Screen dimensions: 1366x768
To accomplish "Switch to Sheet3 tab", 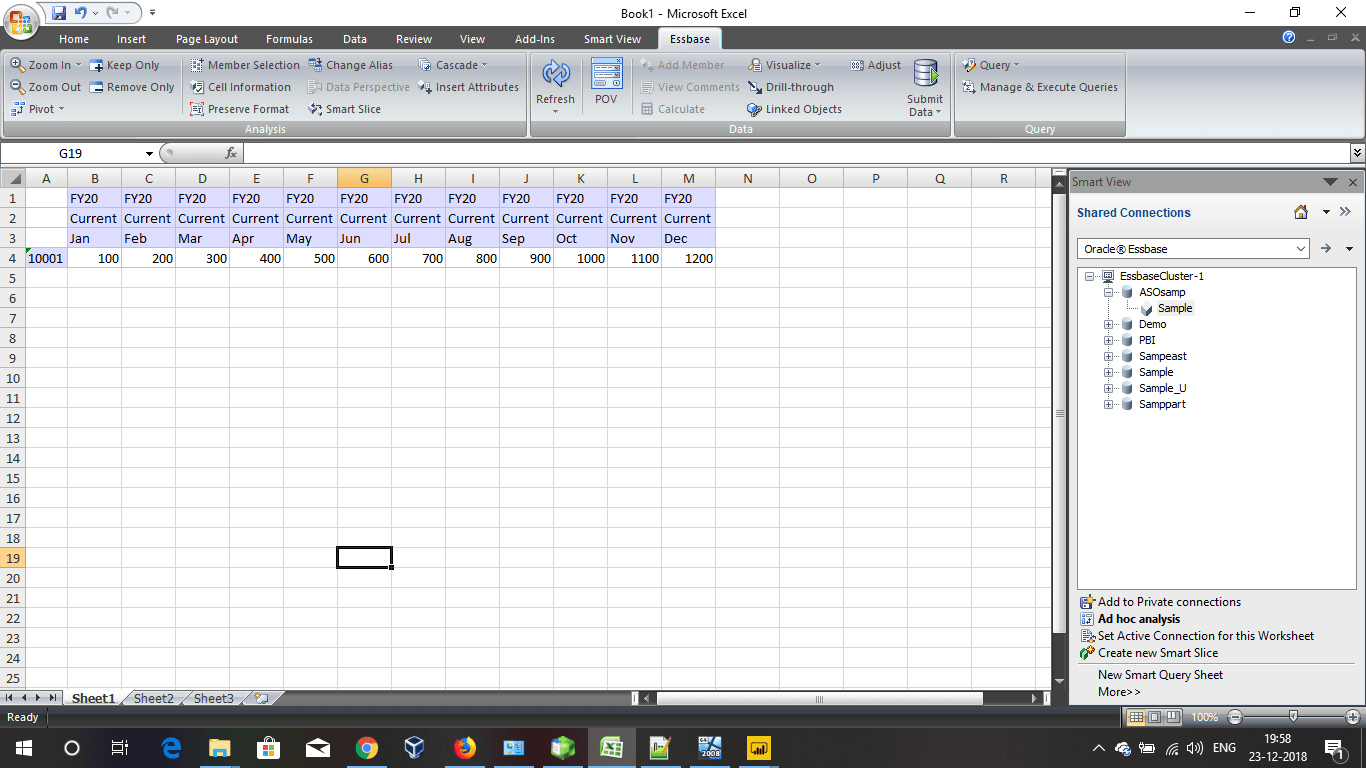I will pyautogui.click(x=214, y=698).
